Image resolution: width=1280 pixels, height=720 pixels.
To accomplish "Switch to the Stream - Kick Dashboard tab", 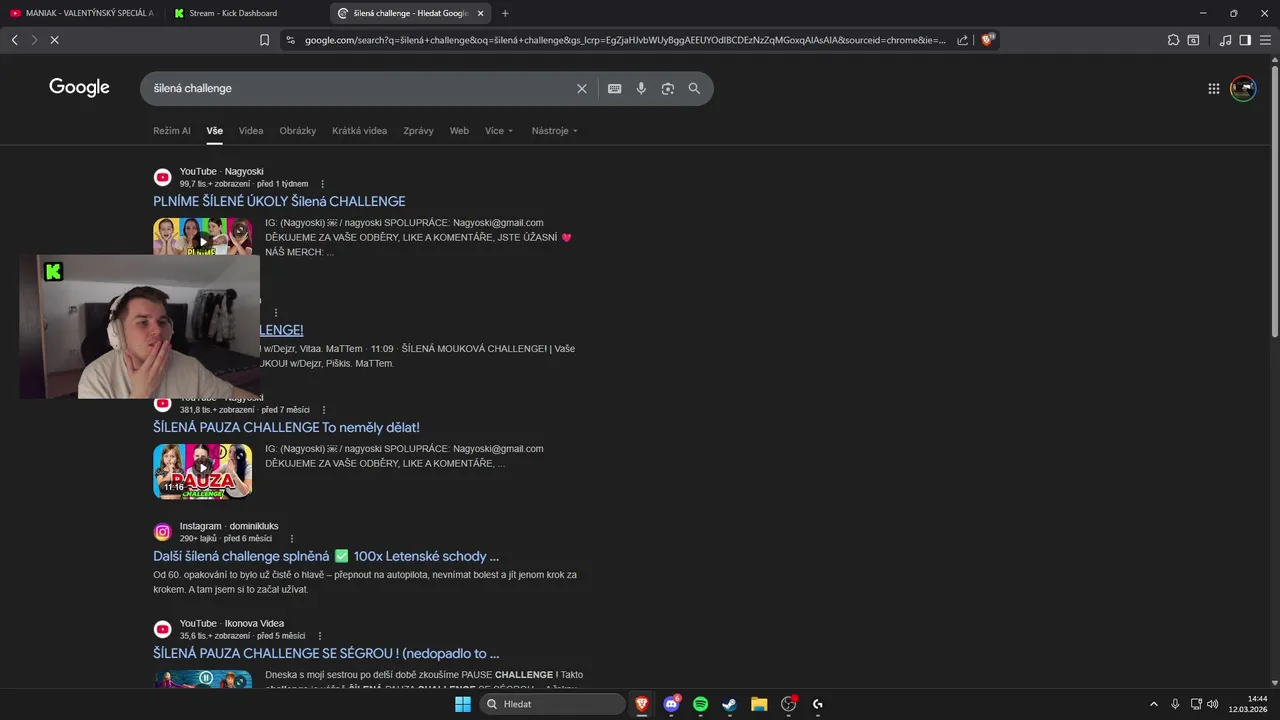I will point(245,13).
